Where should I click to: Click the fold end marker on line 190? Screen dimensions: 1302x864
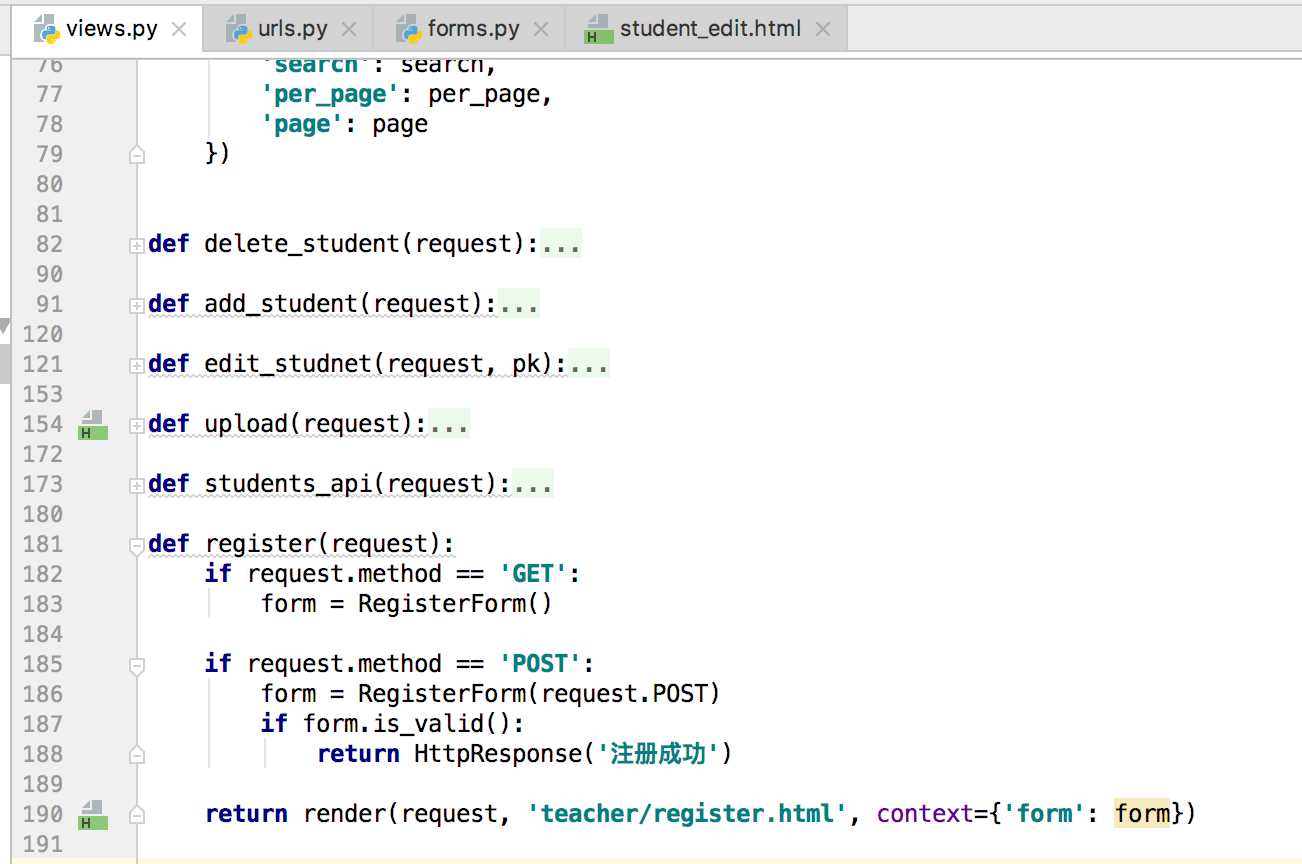(x=137, y=815)
